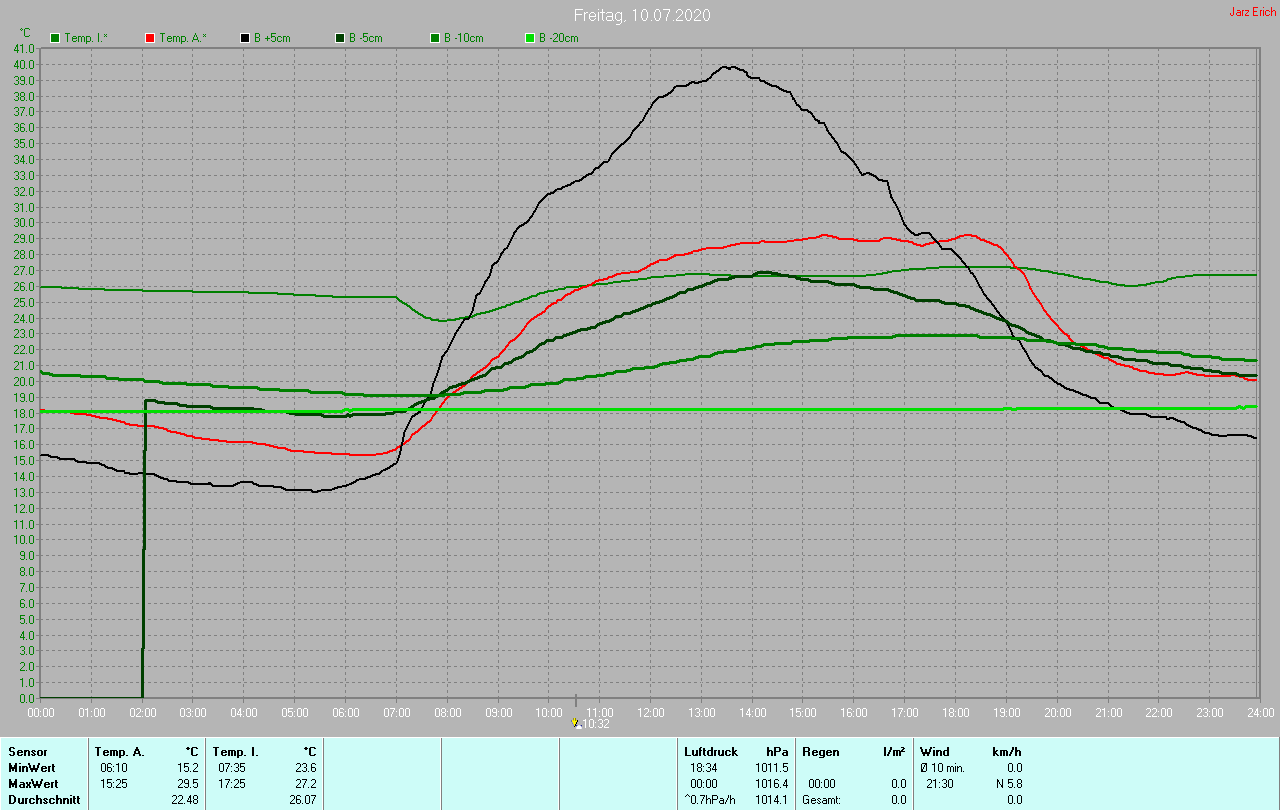Toggle the Temp. A.* series label
The image size is (1280, 810).
click(x=182, y=38)
